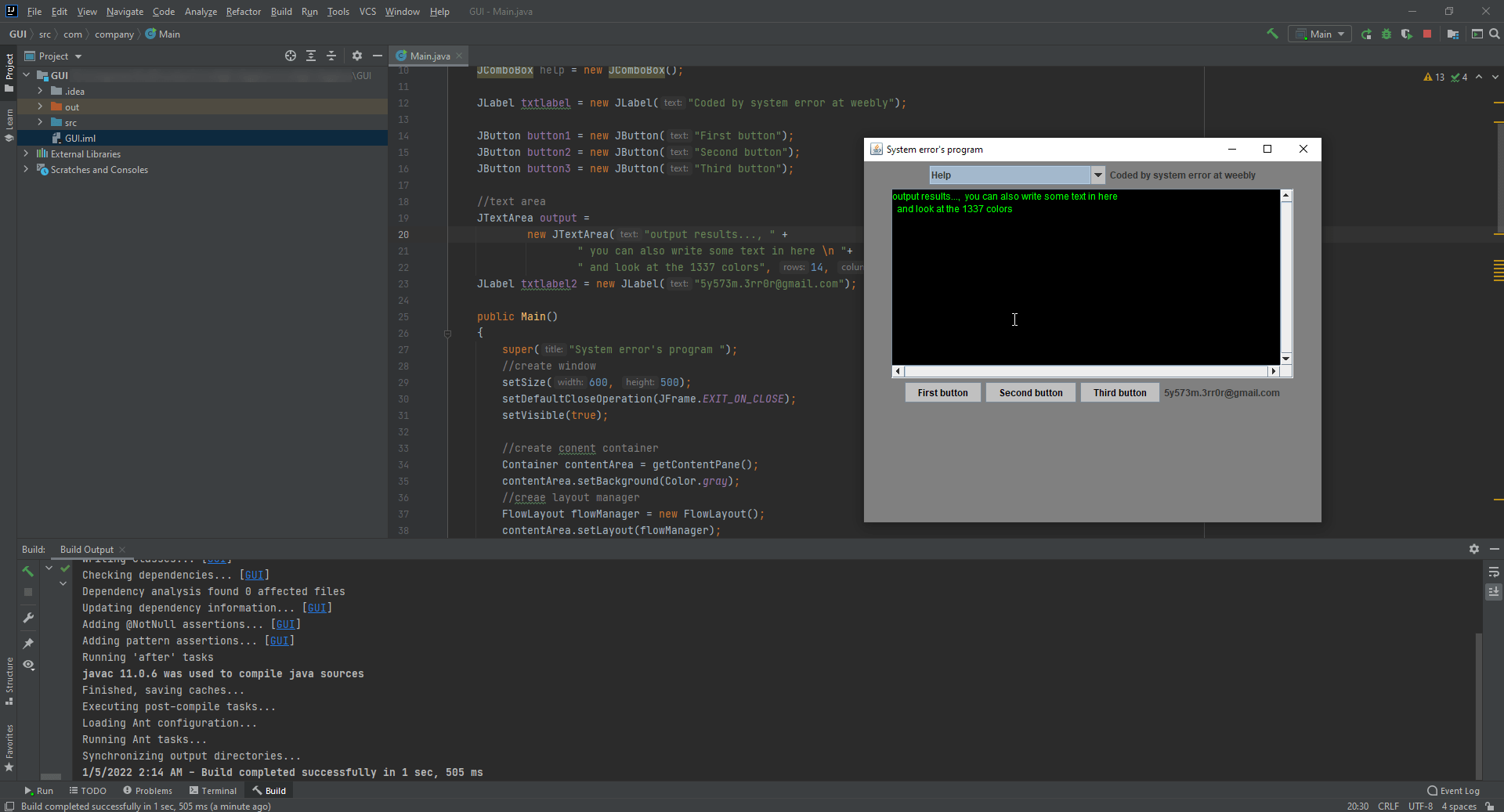Image resolution: width=1504 pixels, height=812 pixels.
Task: Expand the External Libraries node
Action: coord(26,153)
